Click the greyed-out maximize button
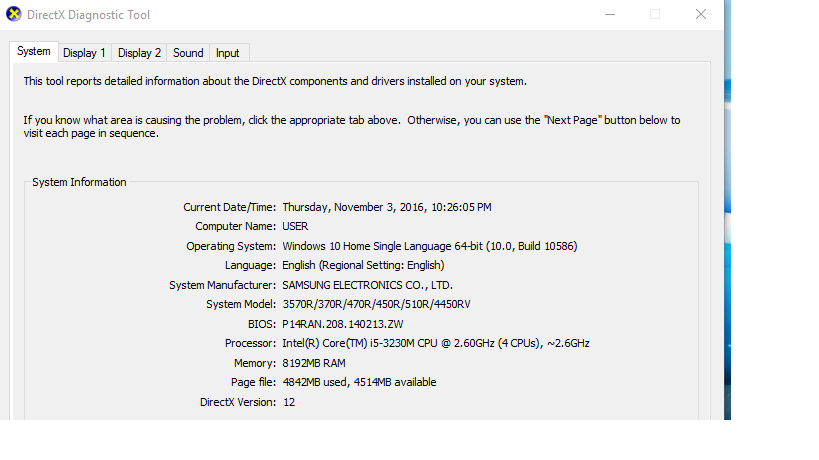819x460 pixels. click(655, 14)
